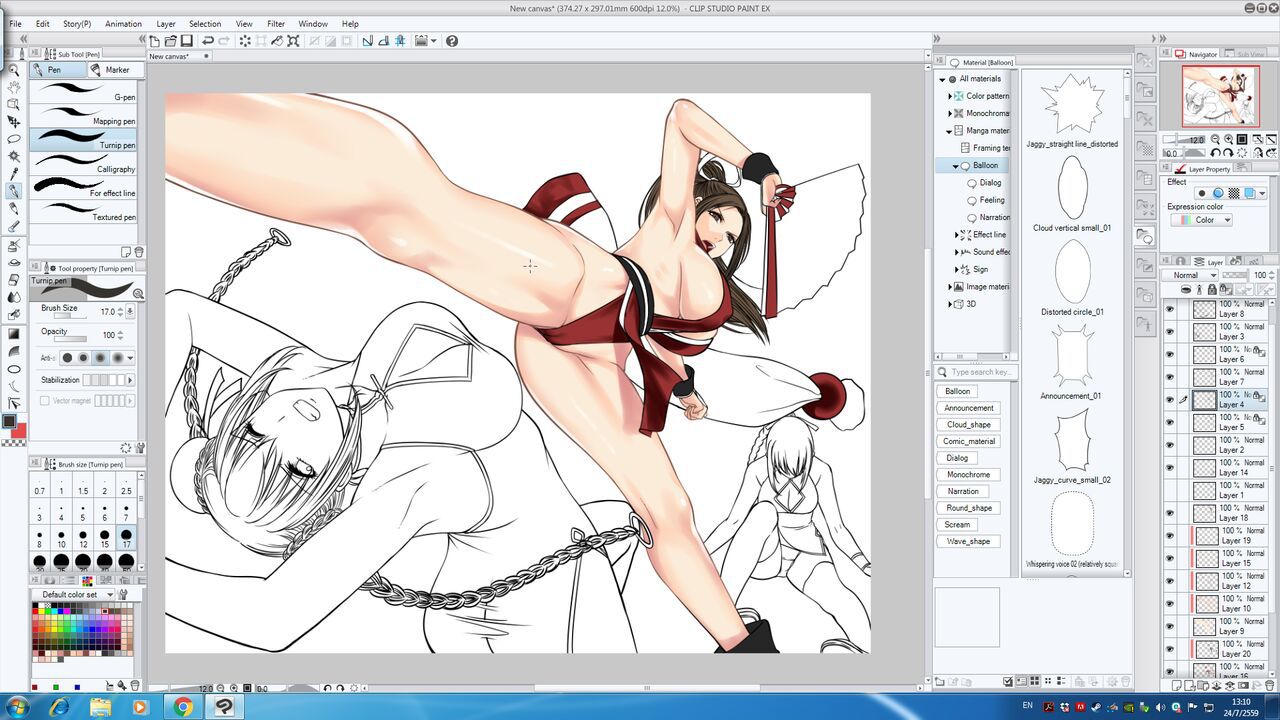The height and width of the screenshot is (720, 1280).
Task: Hide Layer 14 using its eye icon
Action: tap(1170, 467)
